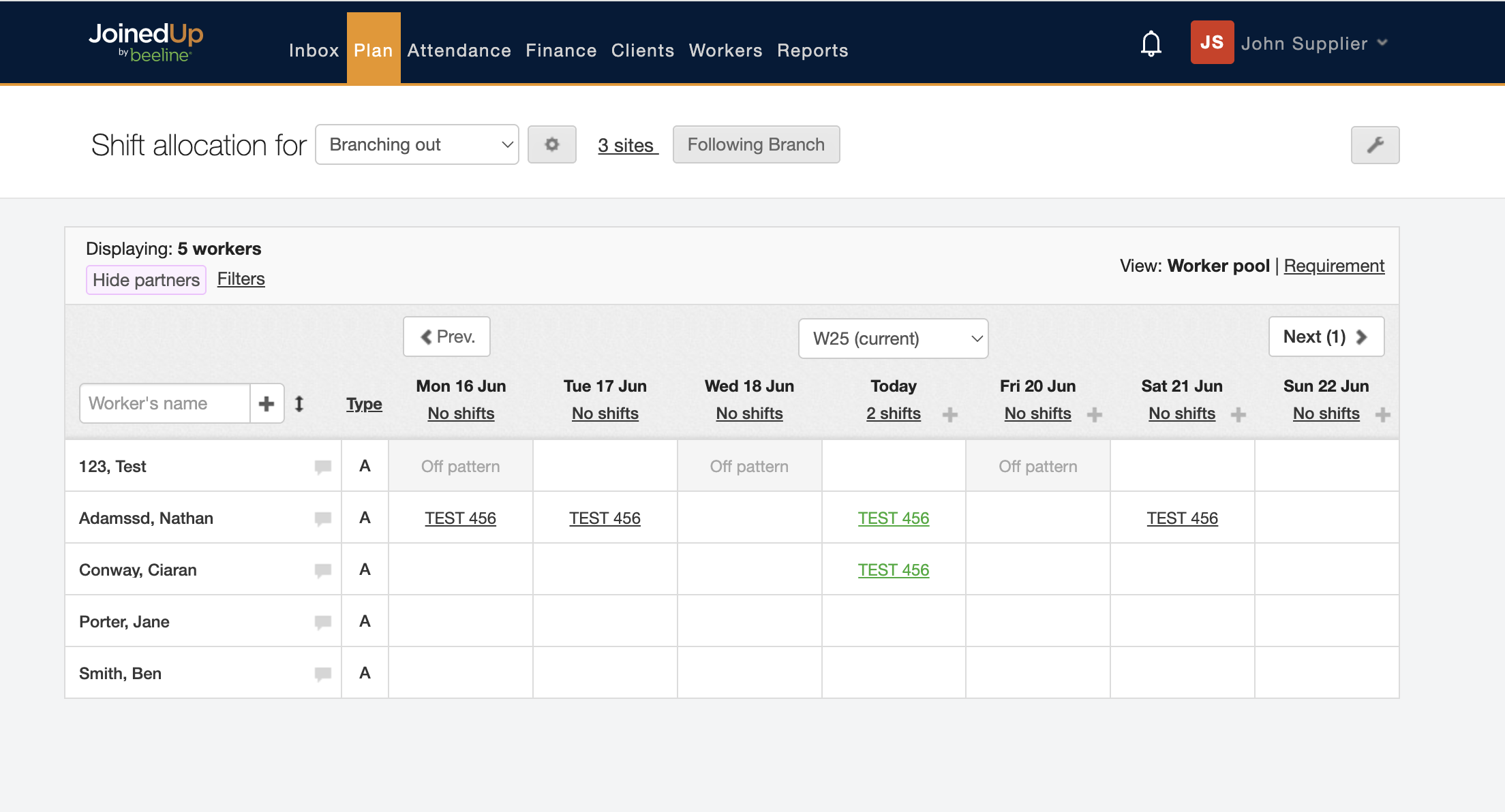Click the plus icon next to Worker's name
This screenshot has width=1505, height=812.
click(267, 403)
